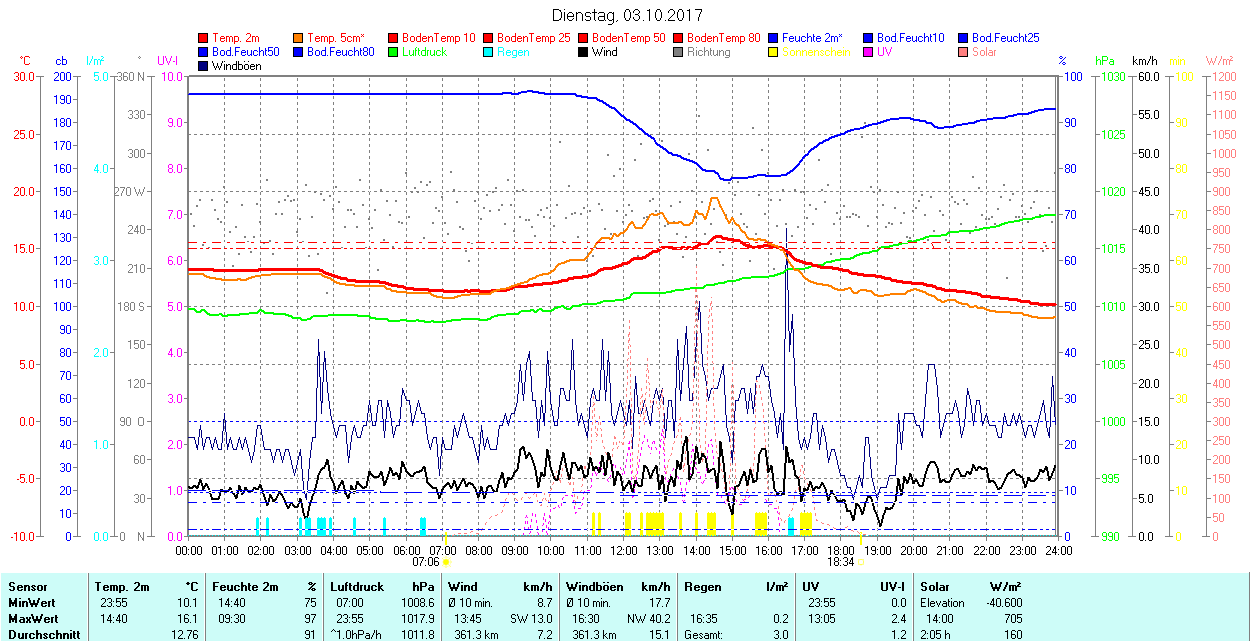Click the blue Feuchte 2m* legend swatch
This screenshot has width=1250, height=641.
tap(774, 38)
